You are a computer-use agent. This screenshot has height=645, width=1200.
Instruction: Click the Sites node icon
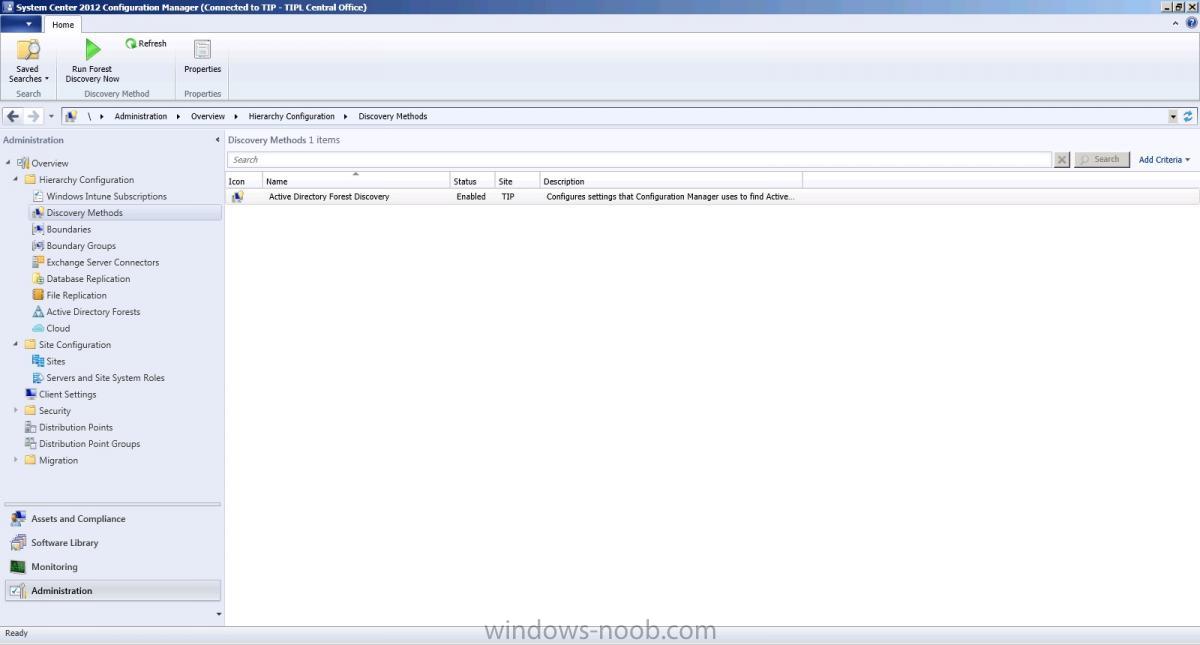[38, 361]
